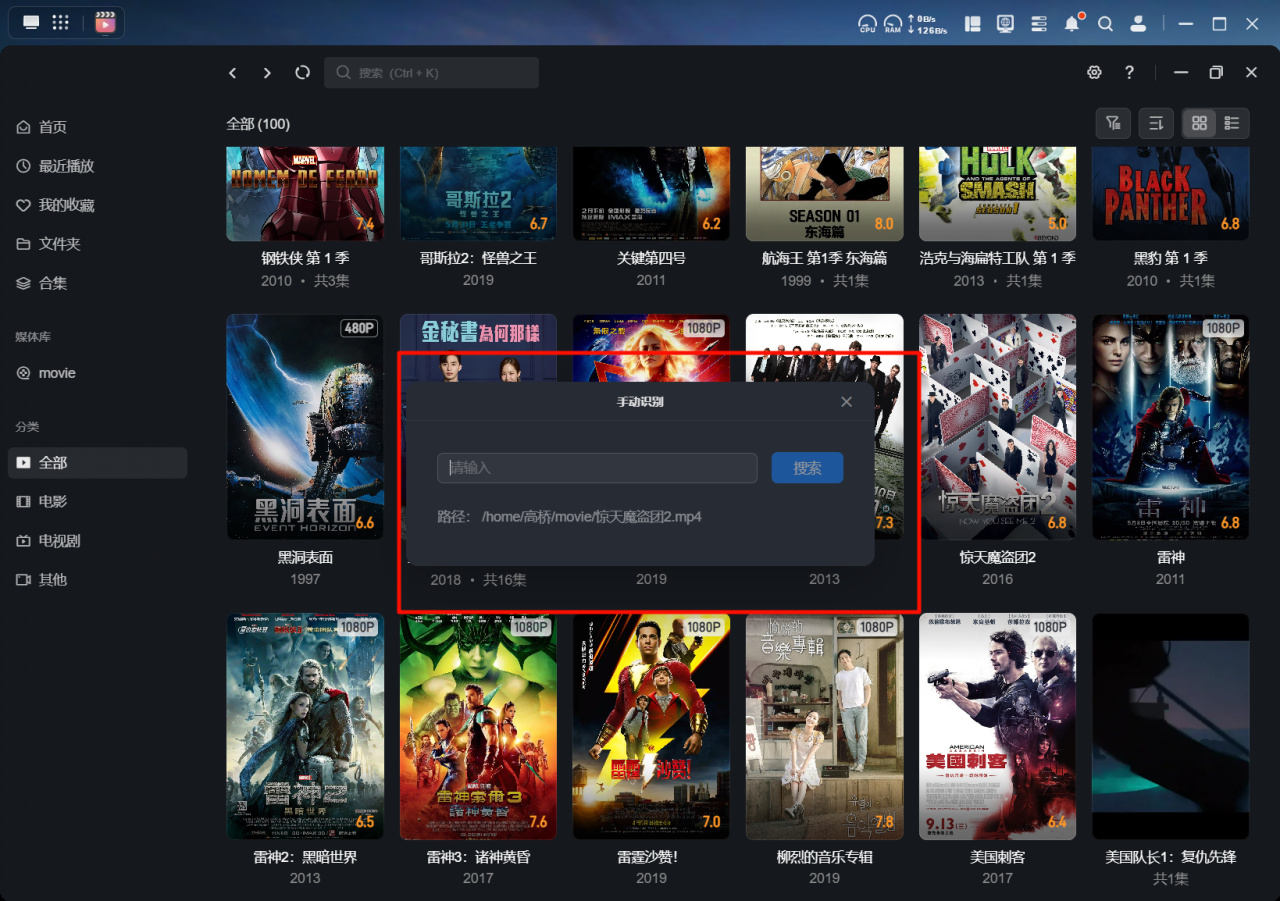
Task: Click the network speed indicator
Action: (x=927, y=24)
